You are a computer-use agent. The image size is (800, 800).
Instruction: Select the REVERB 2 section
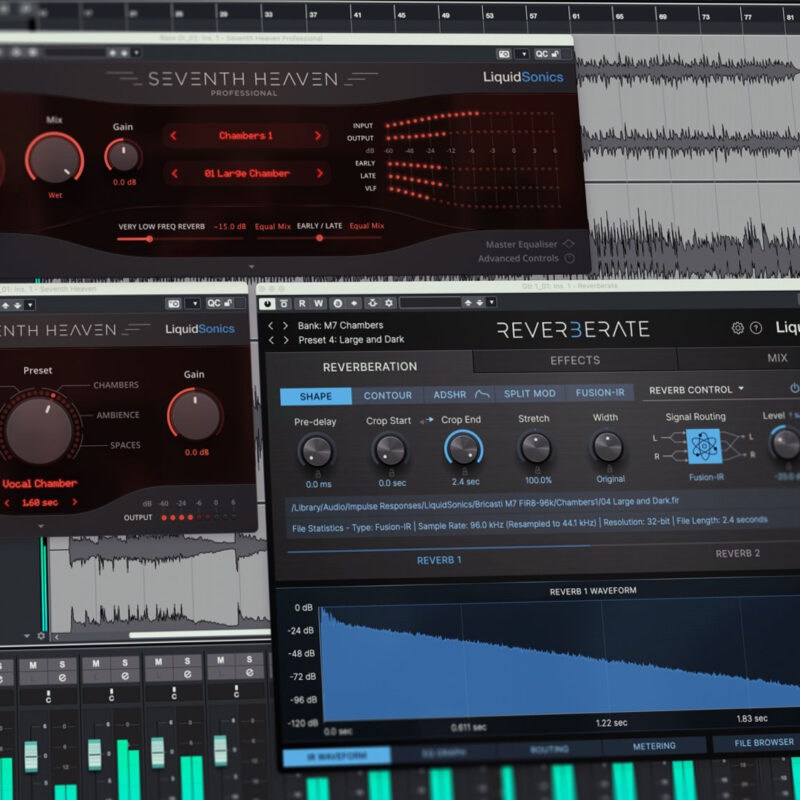(x=737, y=553)
